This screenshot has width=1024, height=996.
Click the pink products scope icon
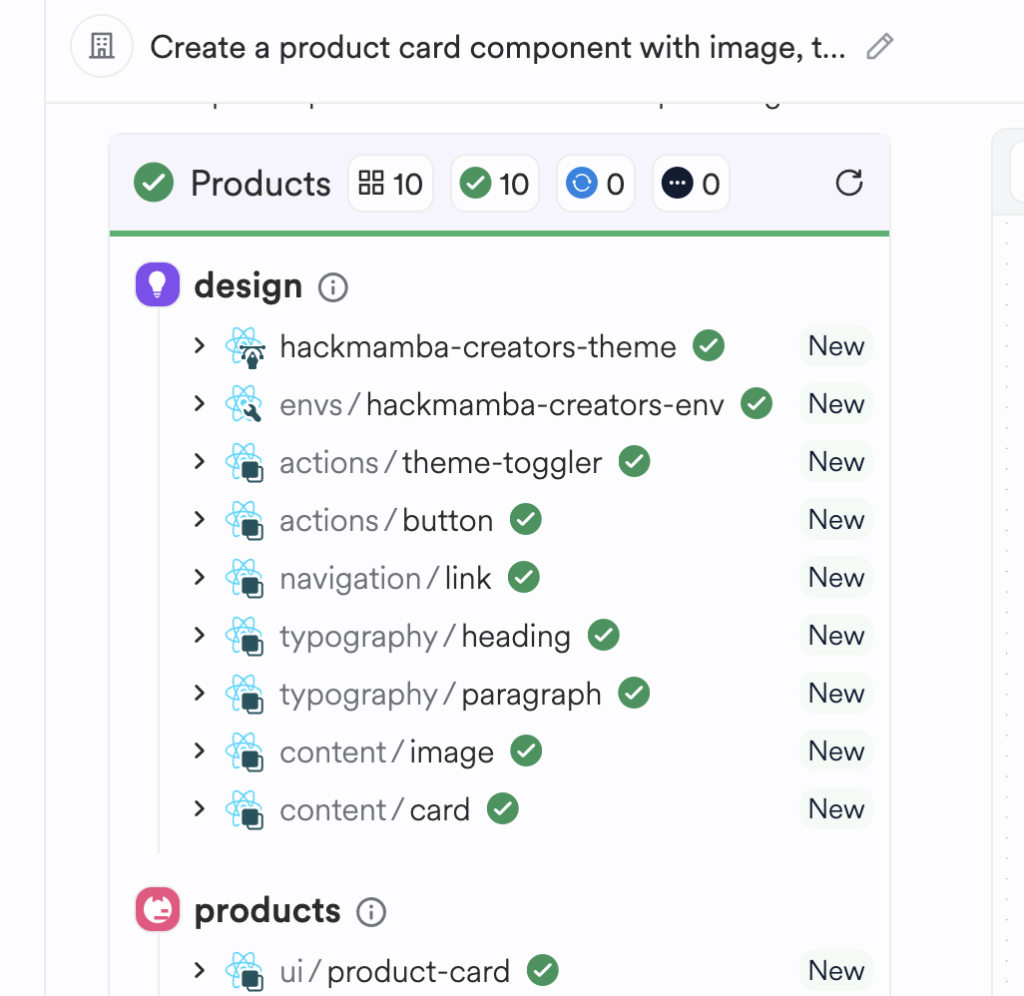(x=157, y=910)
